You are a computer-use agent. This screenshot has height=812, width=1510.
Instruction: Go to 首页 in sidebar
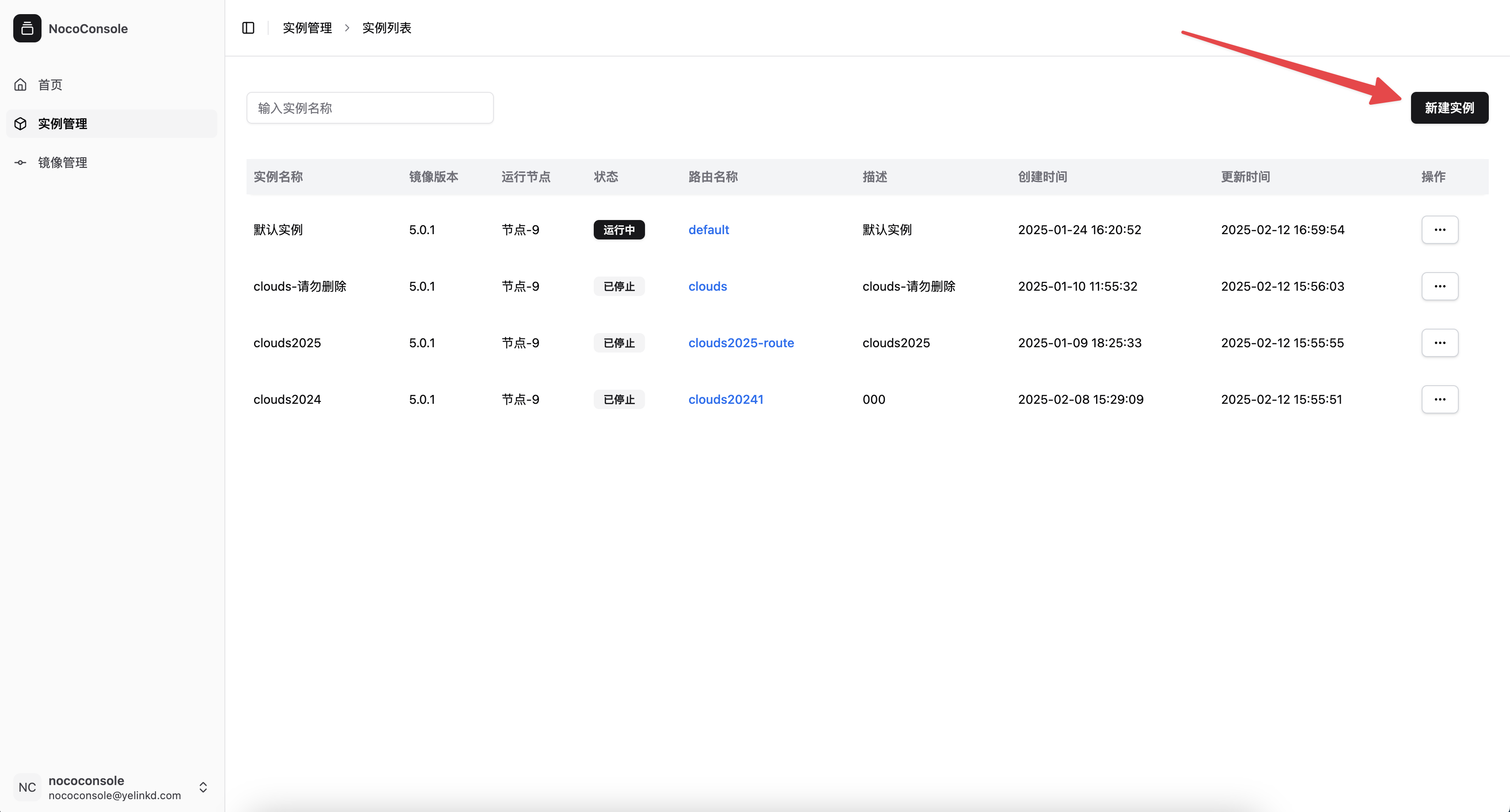point(50,84)
